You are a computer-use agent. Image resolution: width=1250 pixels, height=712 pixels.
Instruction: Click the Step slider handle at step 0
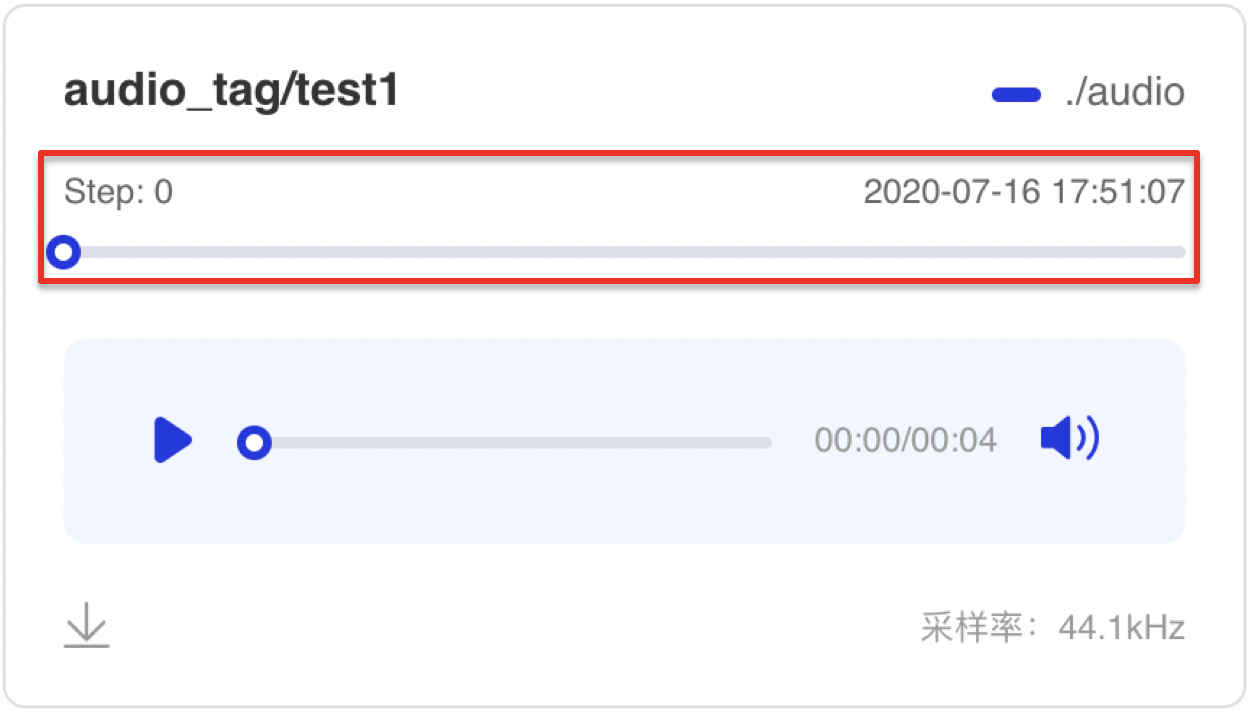tap(64, 252)
